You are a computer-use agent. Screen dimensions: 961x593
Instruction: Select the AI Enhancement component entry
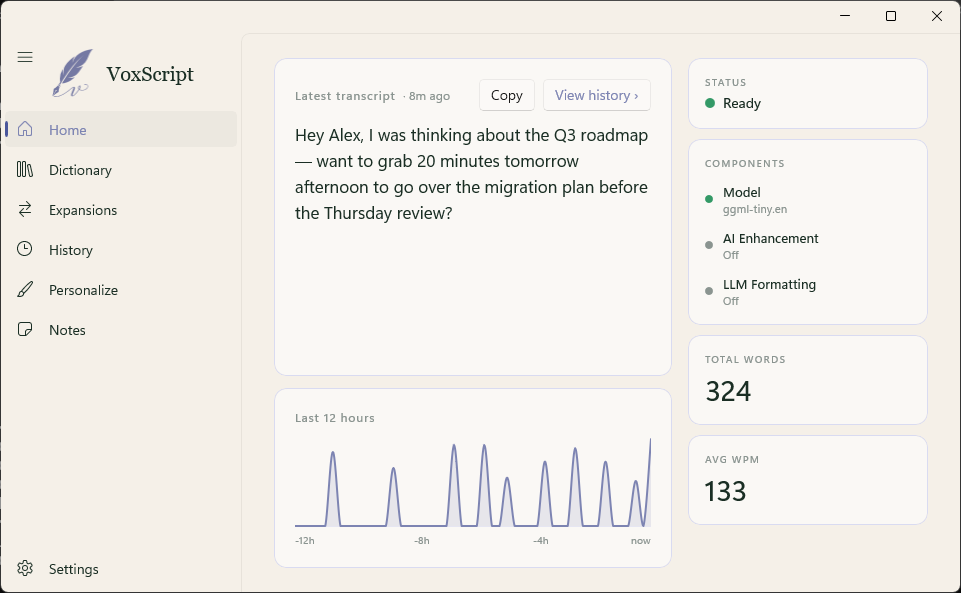(808, 246)
